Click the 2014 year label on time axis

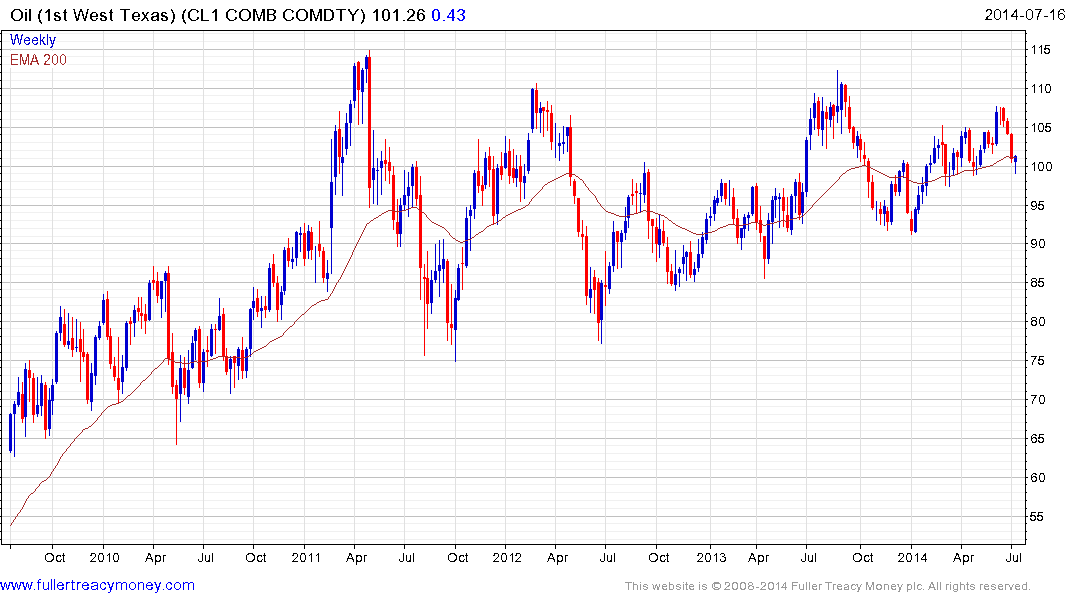pos(913,557)
